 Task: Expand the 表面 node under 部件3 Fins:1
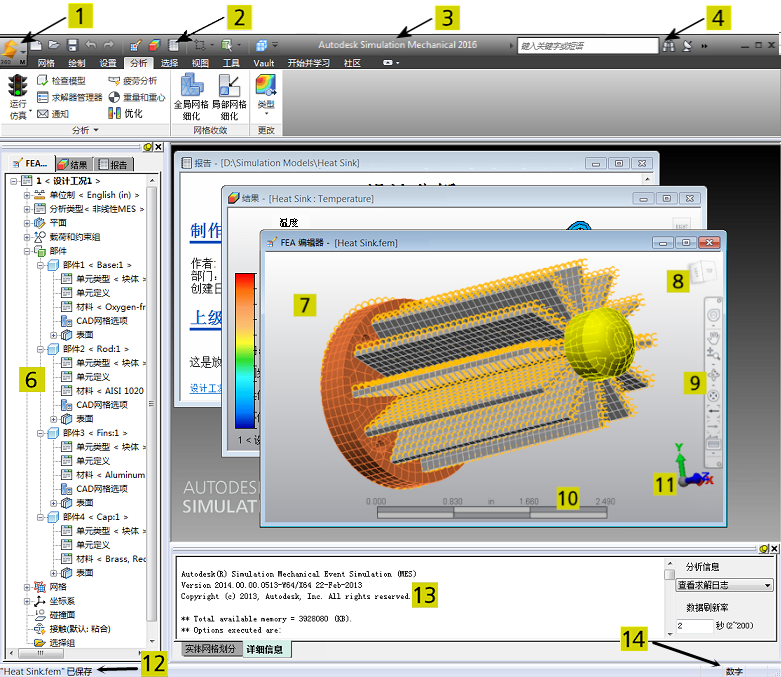53,503
